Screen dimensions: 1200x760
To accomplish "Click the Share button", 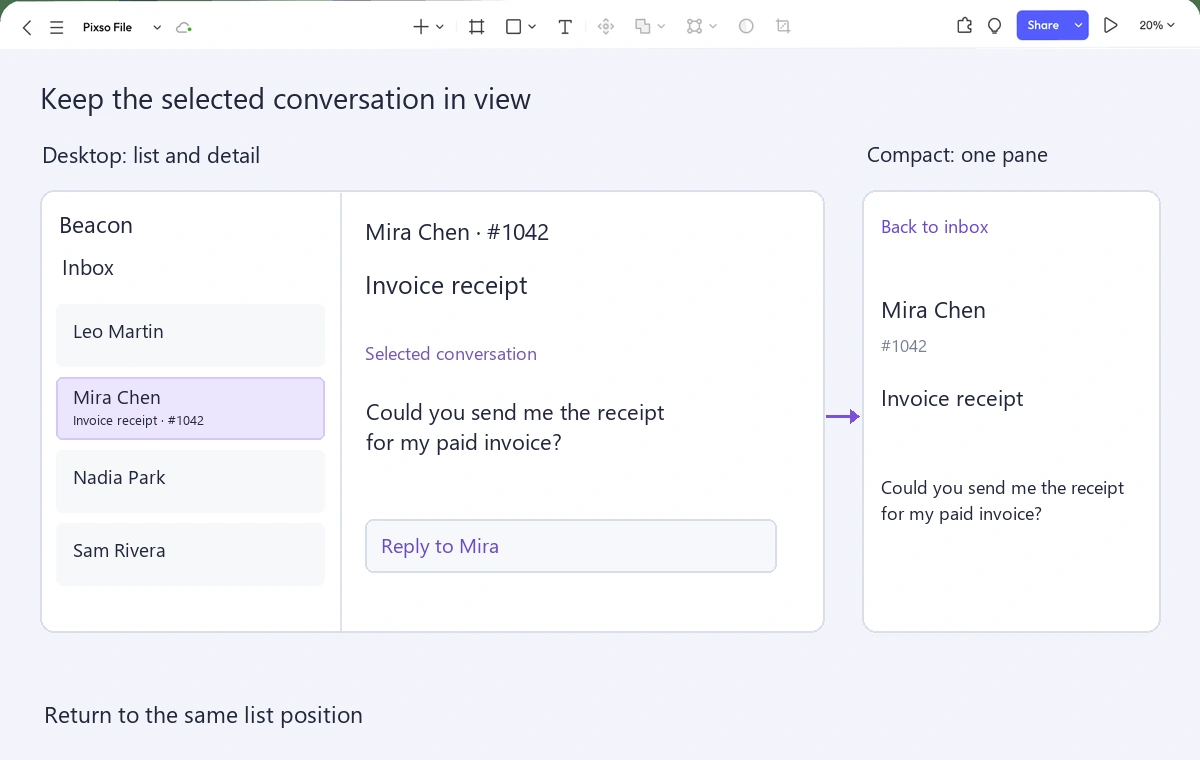I will 1043,26.
